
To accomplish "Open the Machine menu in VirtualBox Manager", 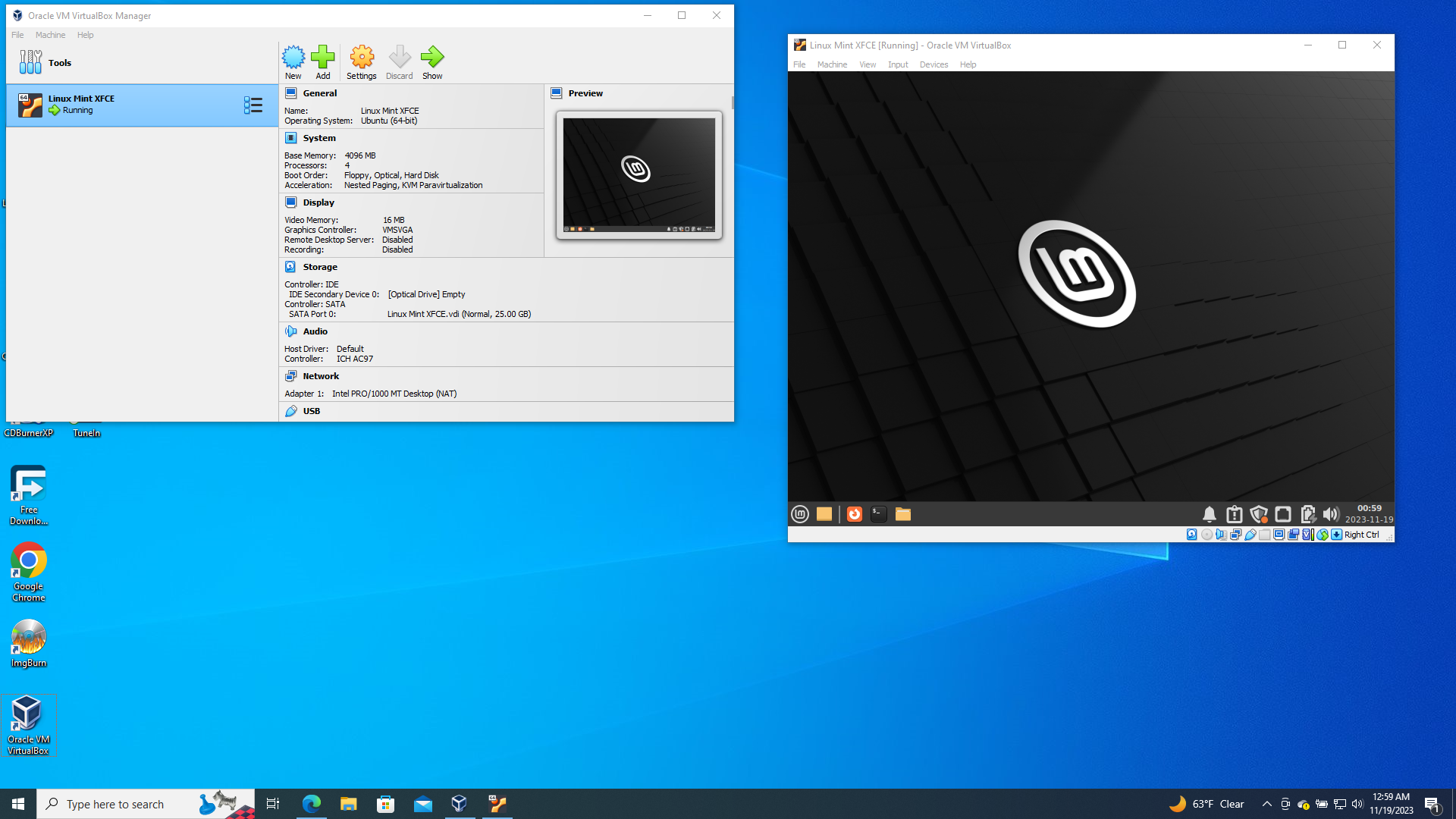I will (50, 35).
